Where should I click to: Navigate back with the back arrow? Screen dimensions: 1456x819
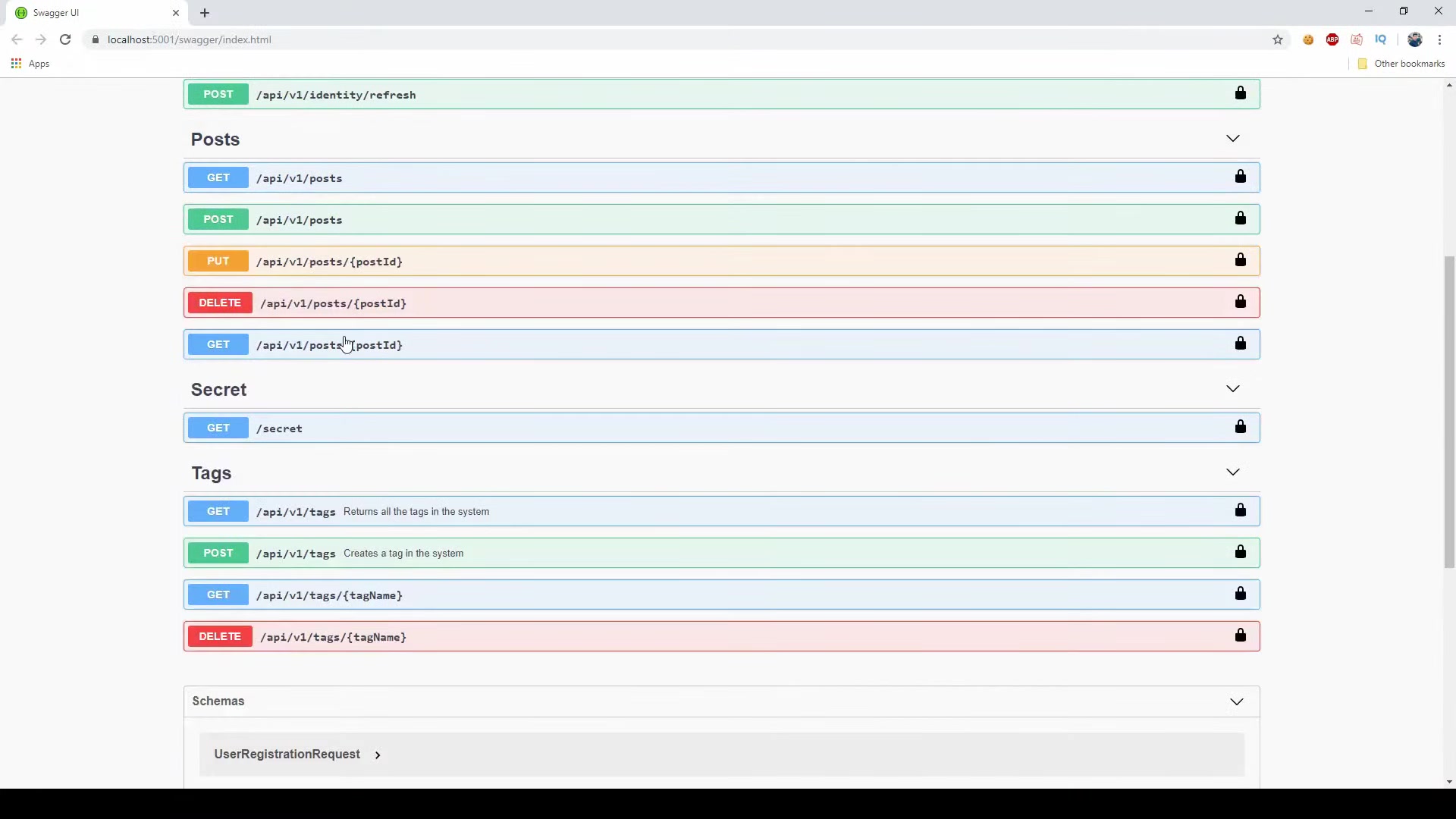(x=17, y=39)
